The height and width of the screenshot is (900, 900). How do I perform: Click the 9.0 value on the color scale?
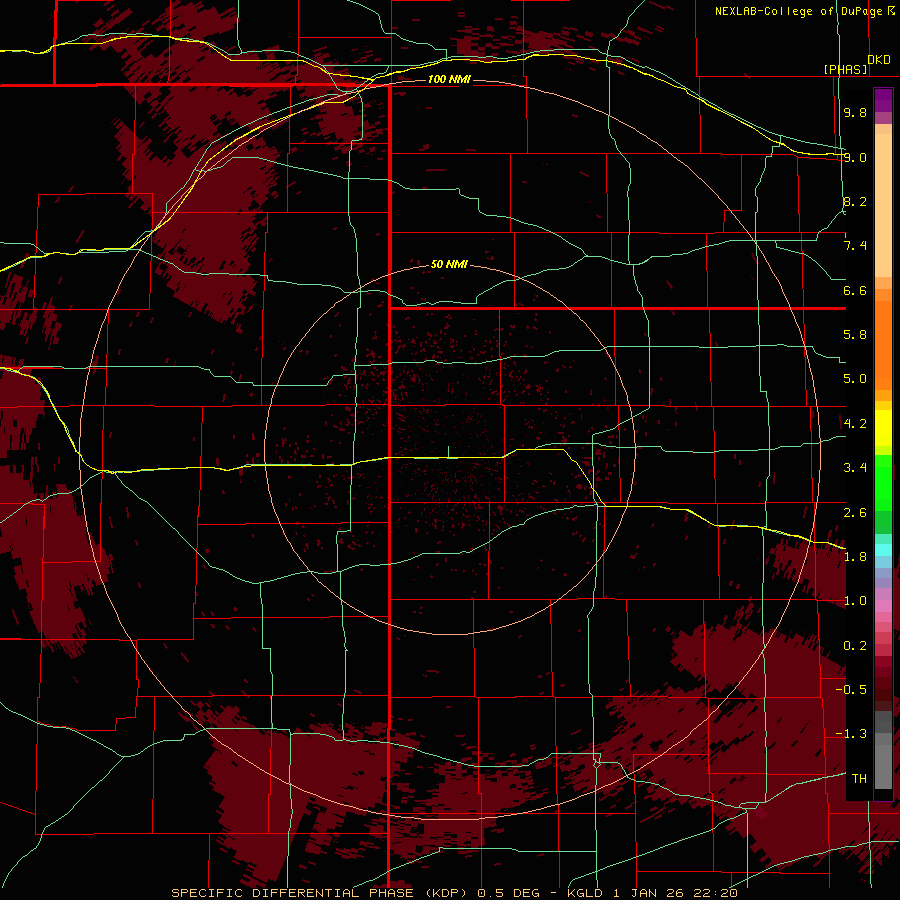pyautogui.click(x=855, y=157)
